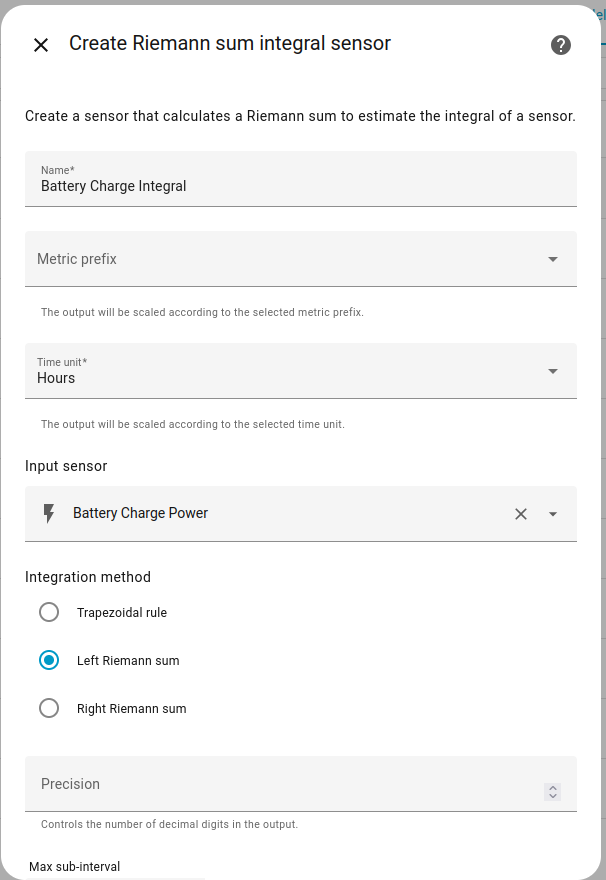Image resolution: width=606 pixels, height=880 pixels.
Task: Select Right Riemann sum radio button
Action: [x=49, y=708]
